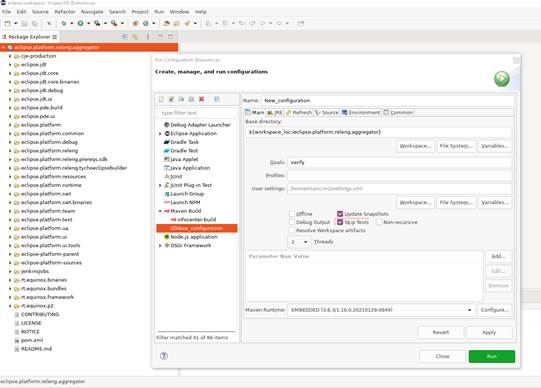
Task: Toggle the Skip Tests checkbox
Action: point(340,222)
